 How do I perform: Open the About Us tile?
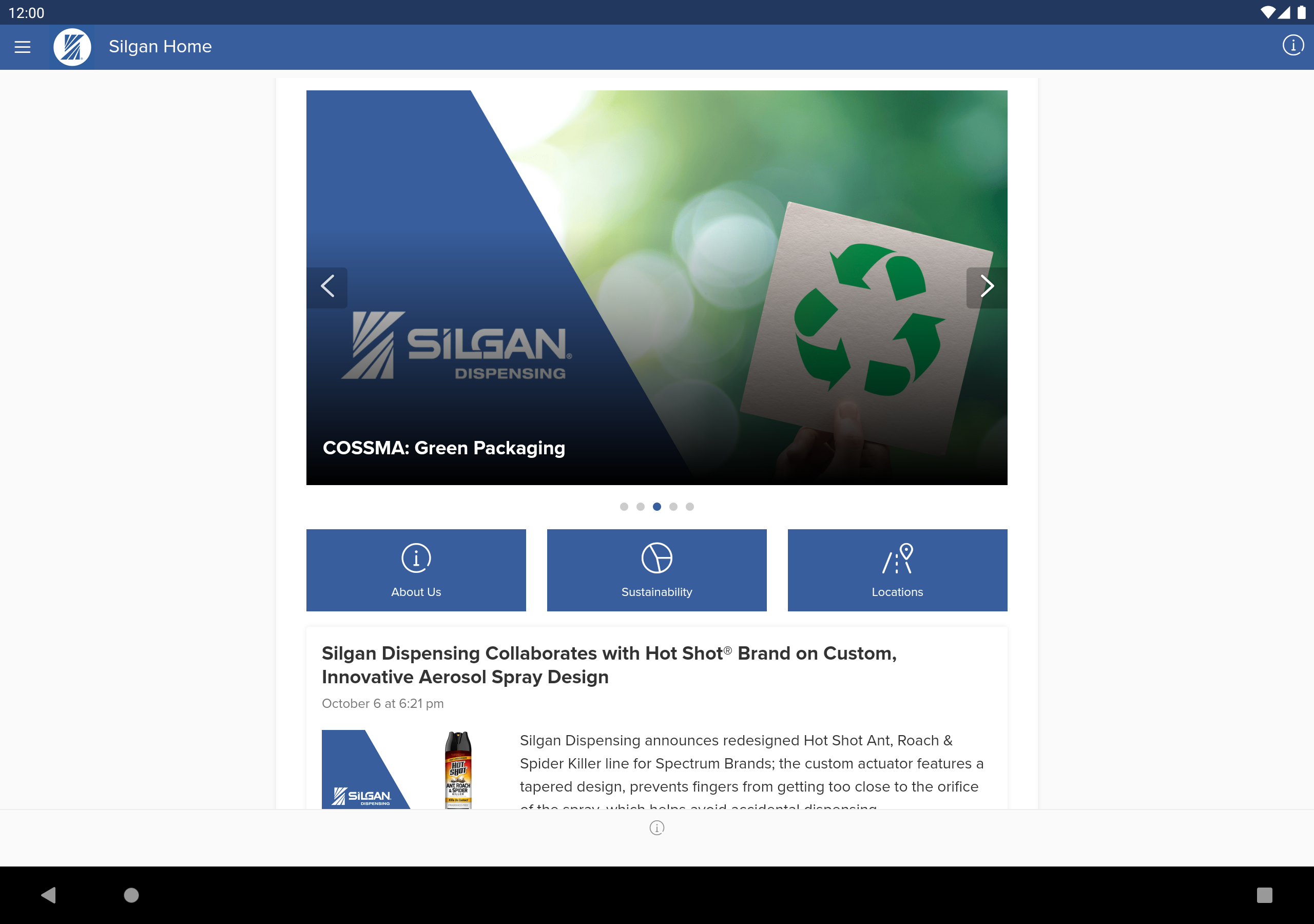416,570
